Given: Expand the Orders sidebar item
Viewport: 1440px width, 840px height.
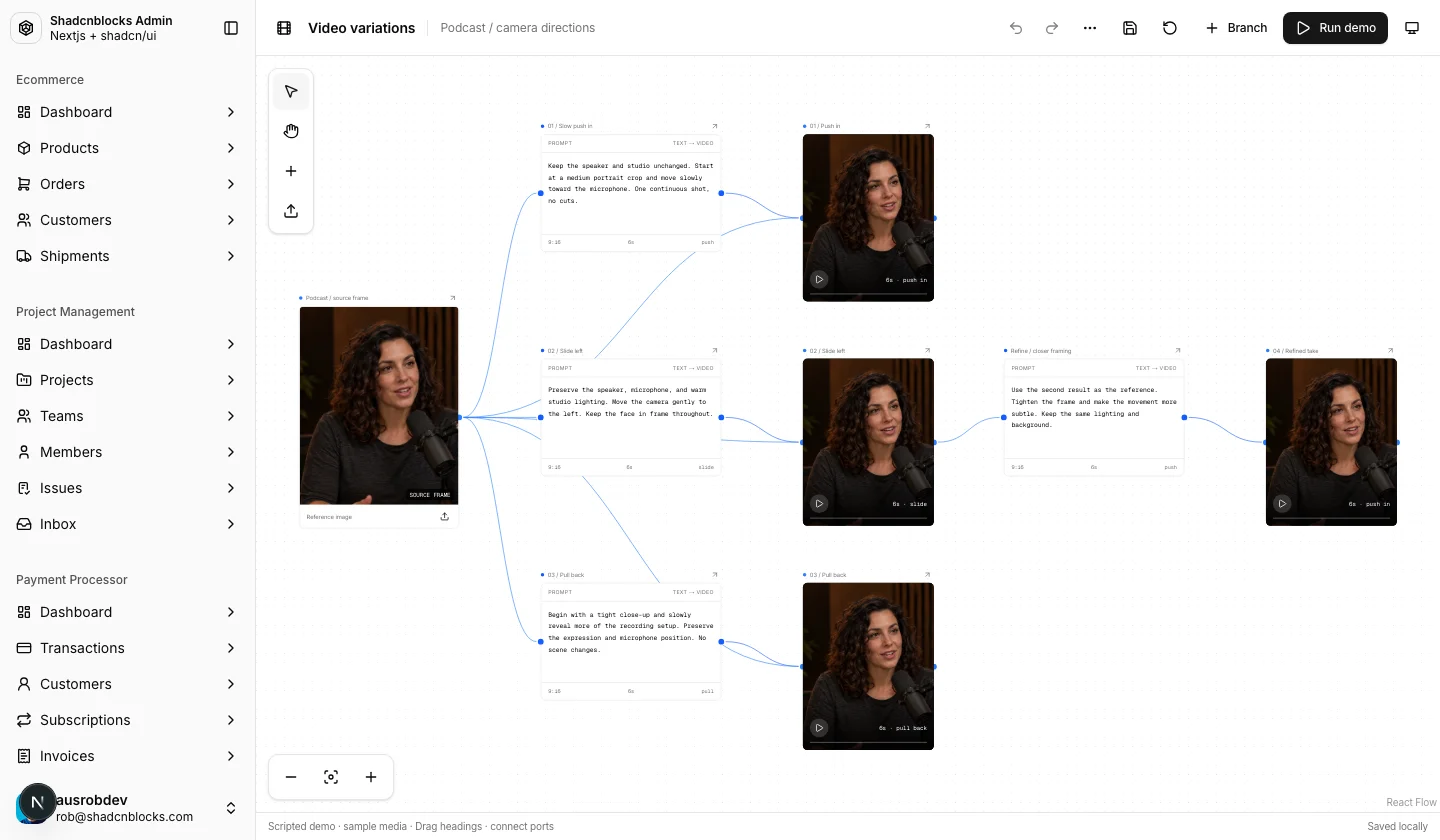Looking at the screenshot, I should pyautogui.click(x=128, y=184).
